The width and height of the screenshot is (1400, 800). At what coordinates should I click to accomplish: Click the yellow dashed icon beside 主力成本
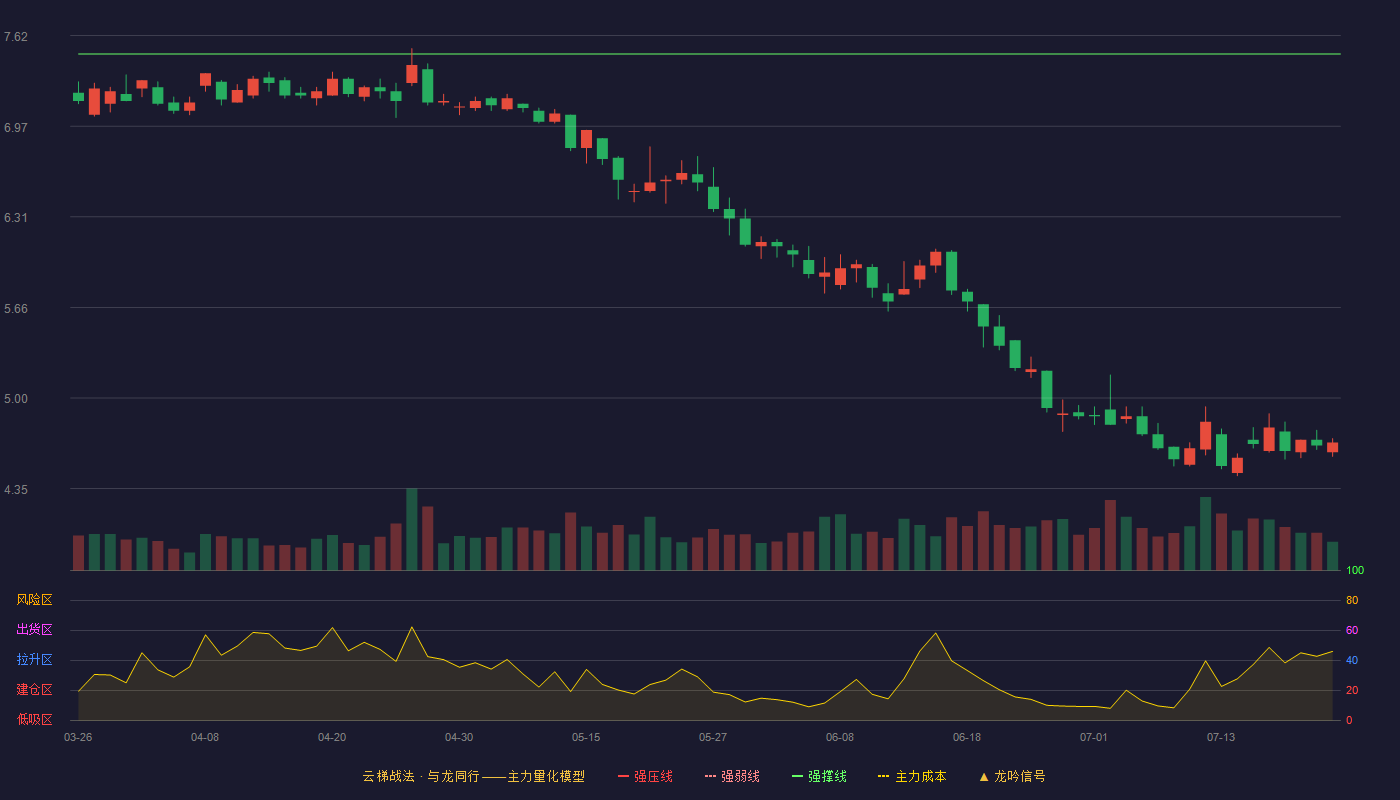tap(883, 776)
